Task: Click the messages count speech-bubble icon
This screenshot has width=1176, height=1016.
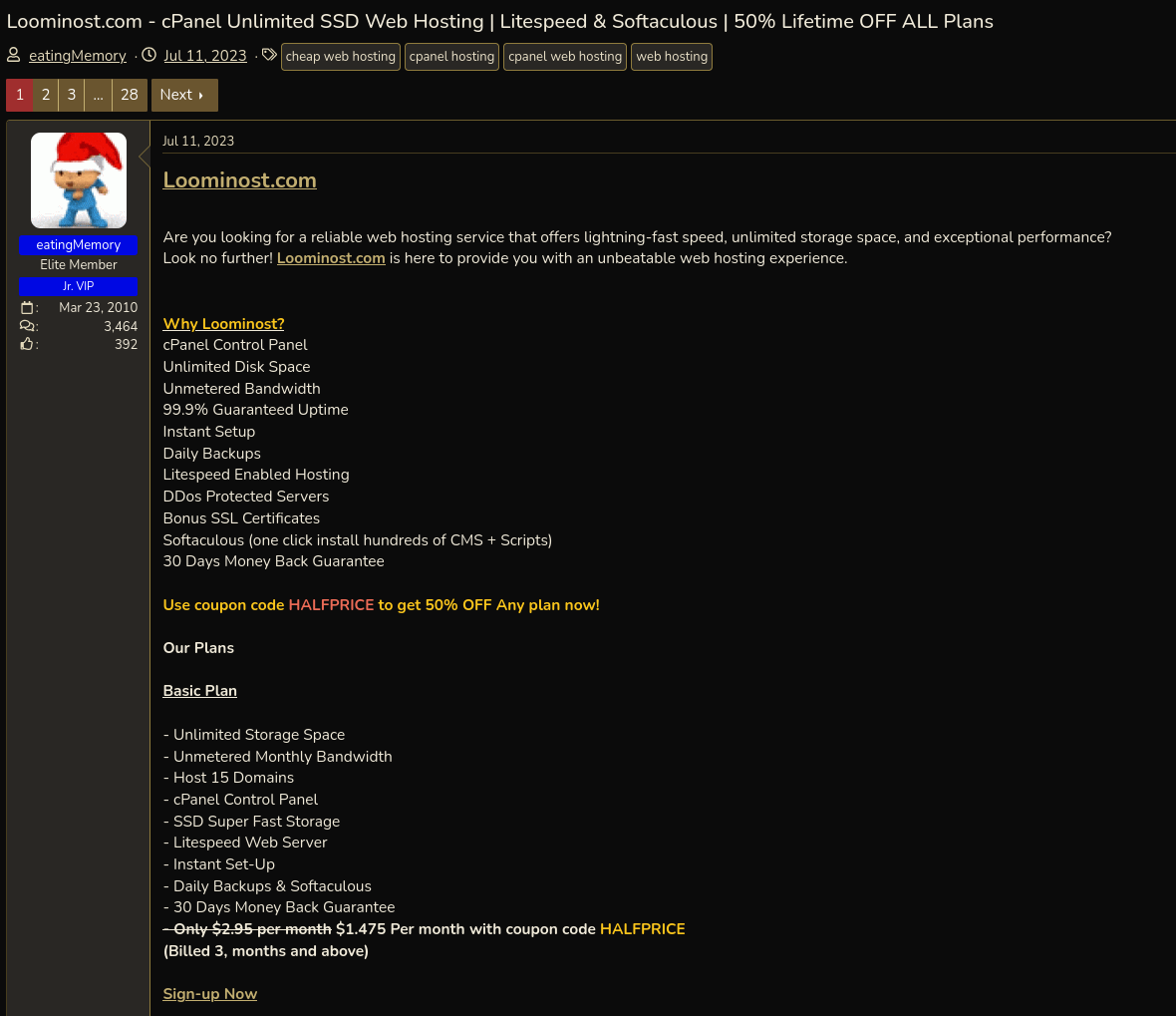Action: click(27, 326)
